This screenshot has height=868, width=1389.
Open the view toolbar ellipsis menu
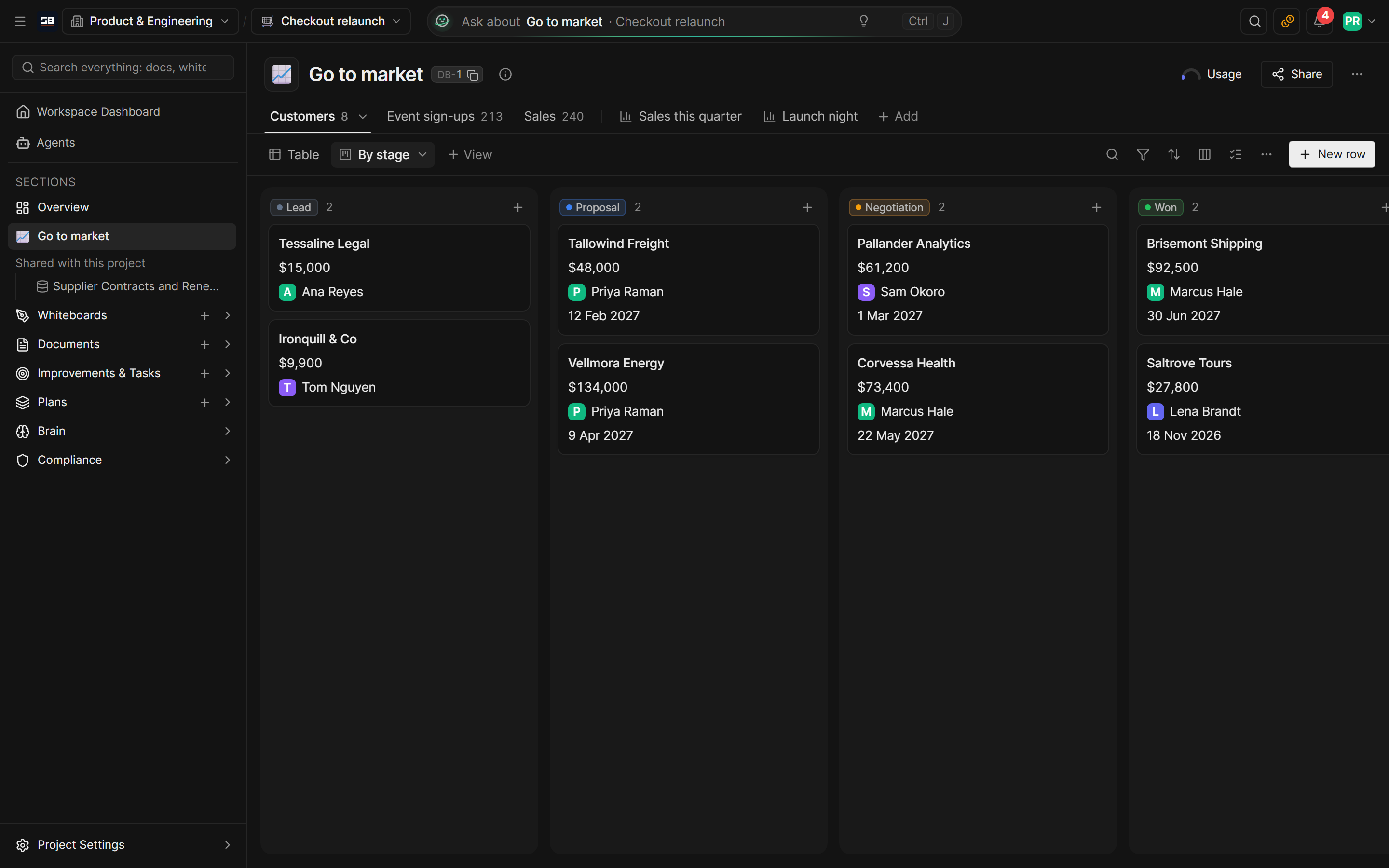(x=1266, y=154)
